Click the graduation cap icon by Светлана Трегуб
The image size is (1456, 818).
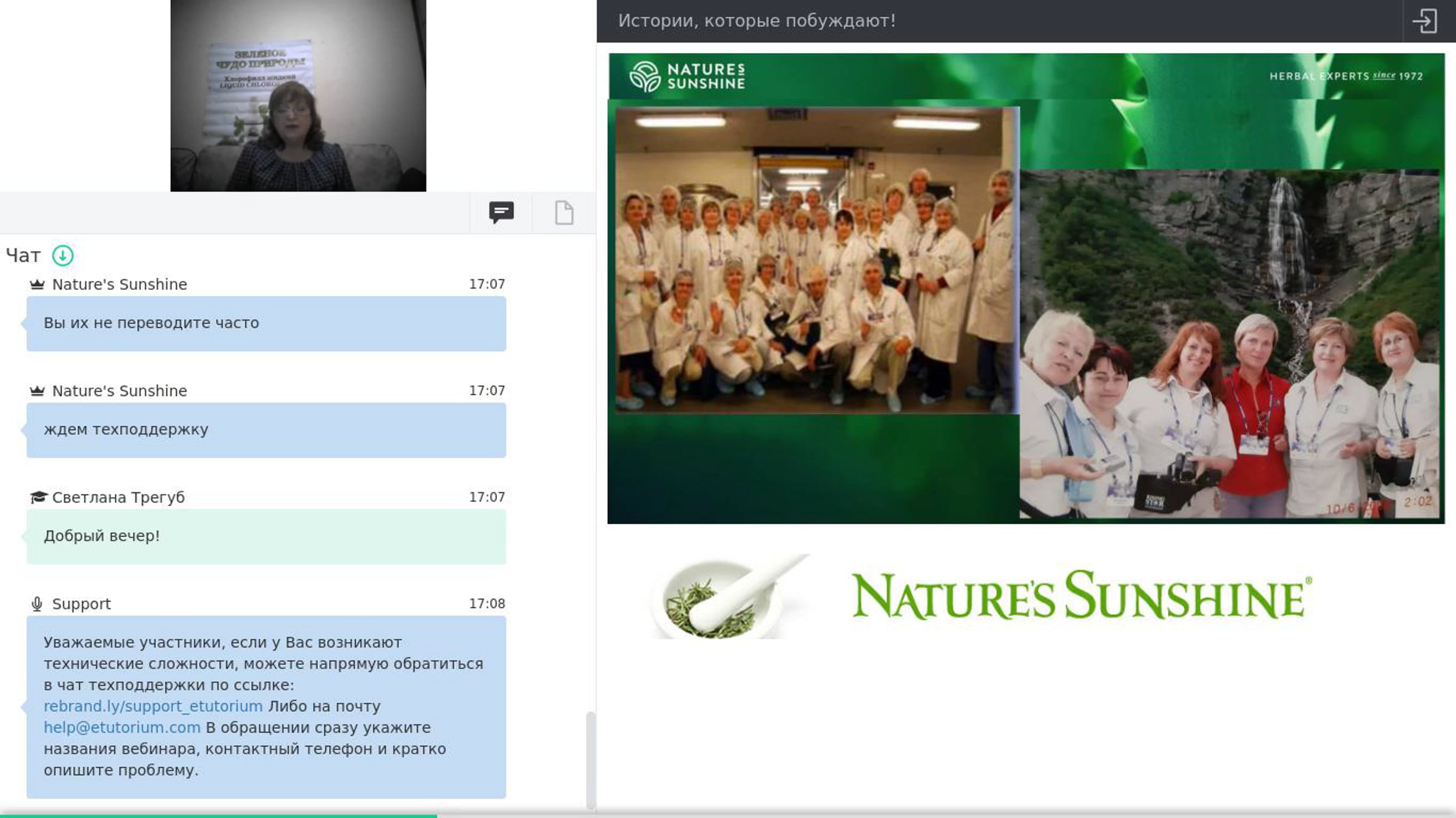38,498
